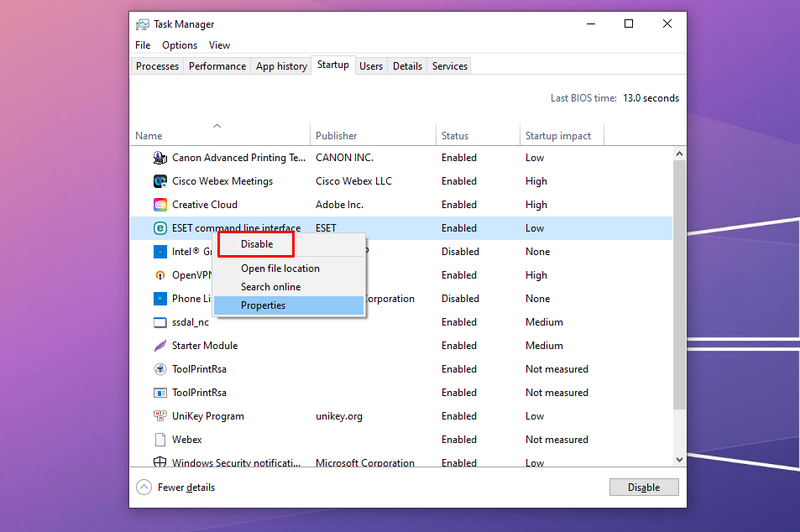Click Not measured in the Webex row

(x=557, y=439)
